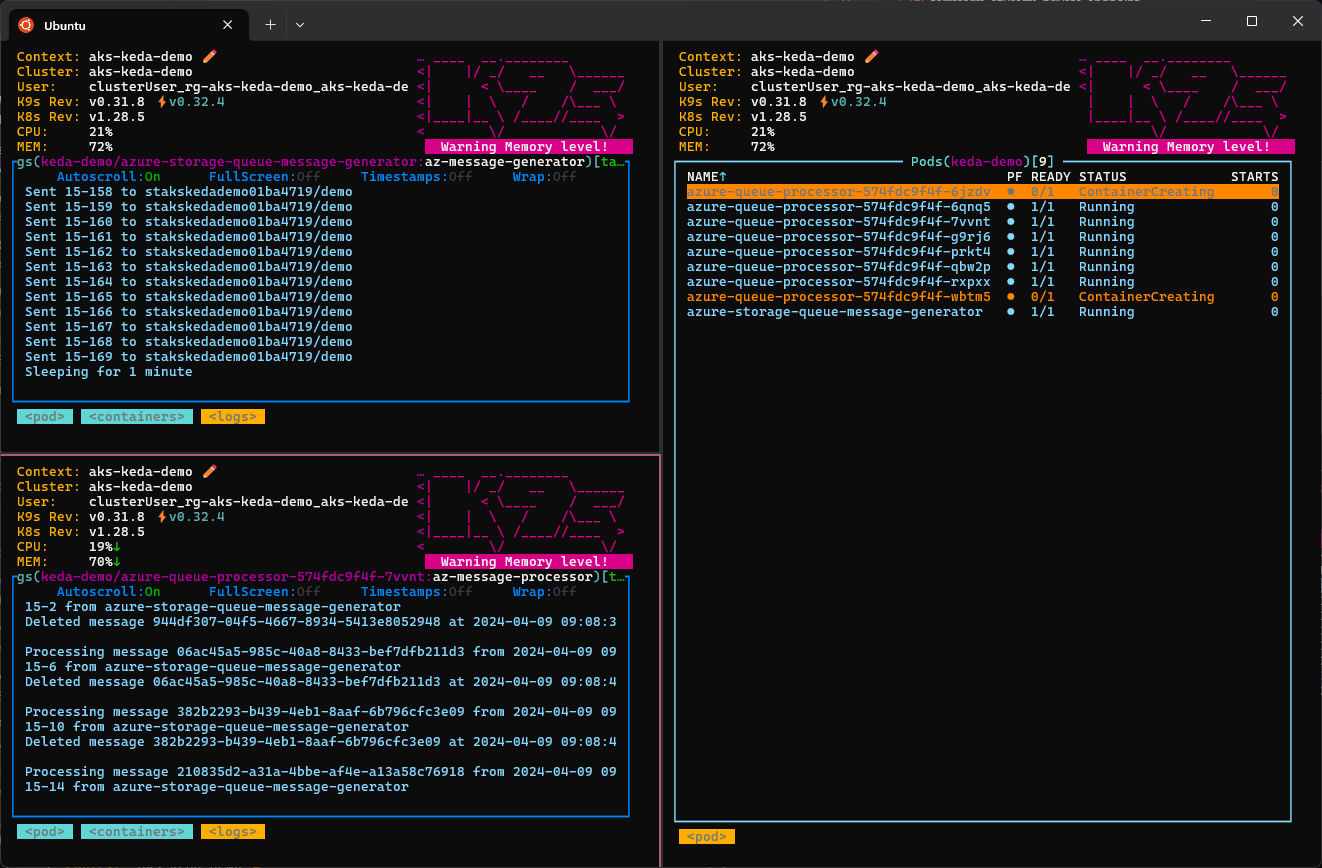The height and width of the screenshot is (868, 1322).
Task: Maximize the terminal window
Action: coord(1252,21)
